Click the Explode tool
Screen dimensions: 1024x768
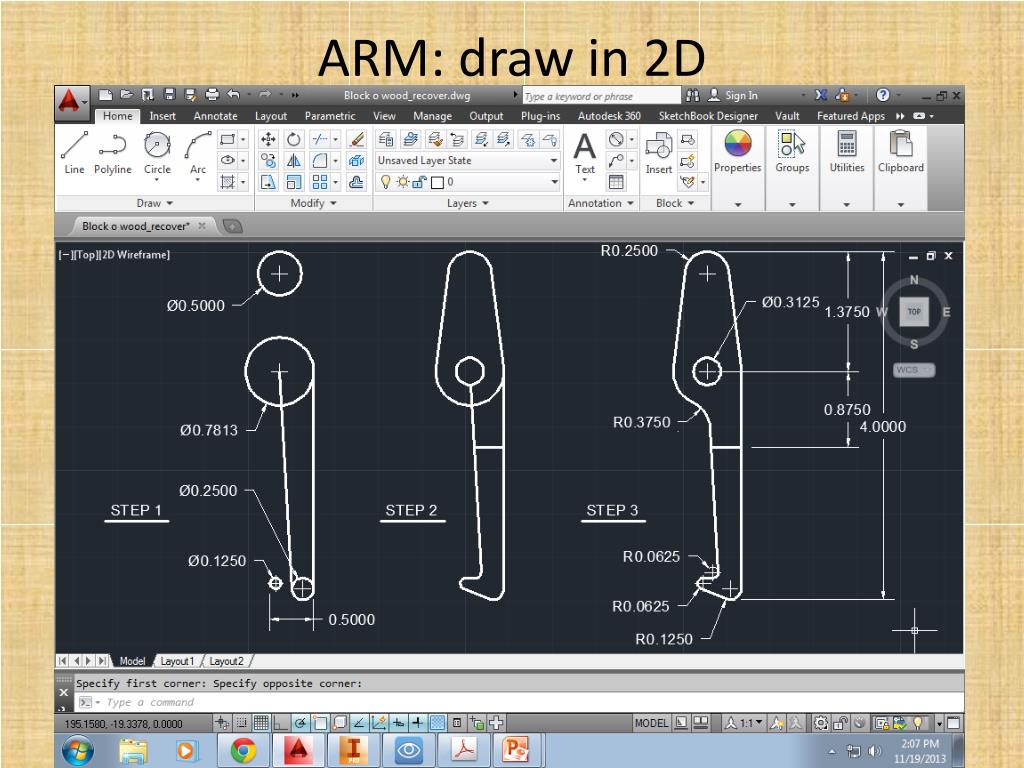click(x=357, y=160)
